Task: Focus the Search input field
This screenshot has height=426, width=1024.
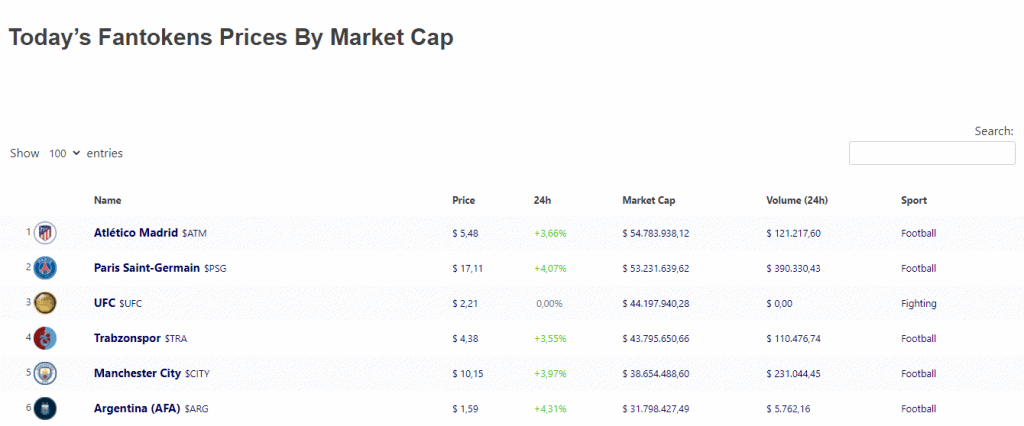Action: 932,153
